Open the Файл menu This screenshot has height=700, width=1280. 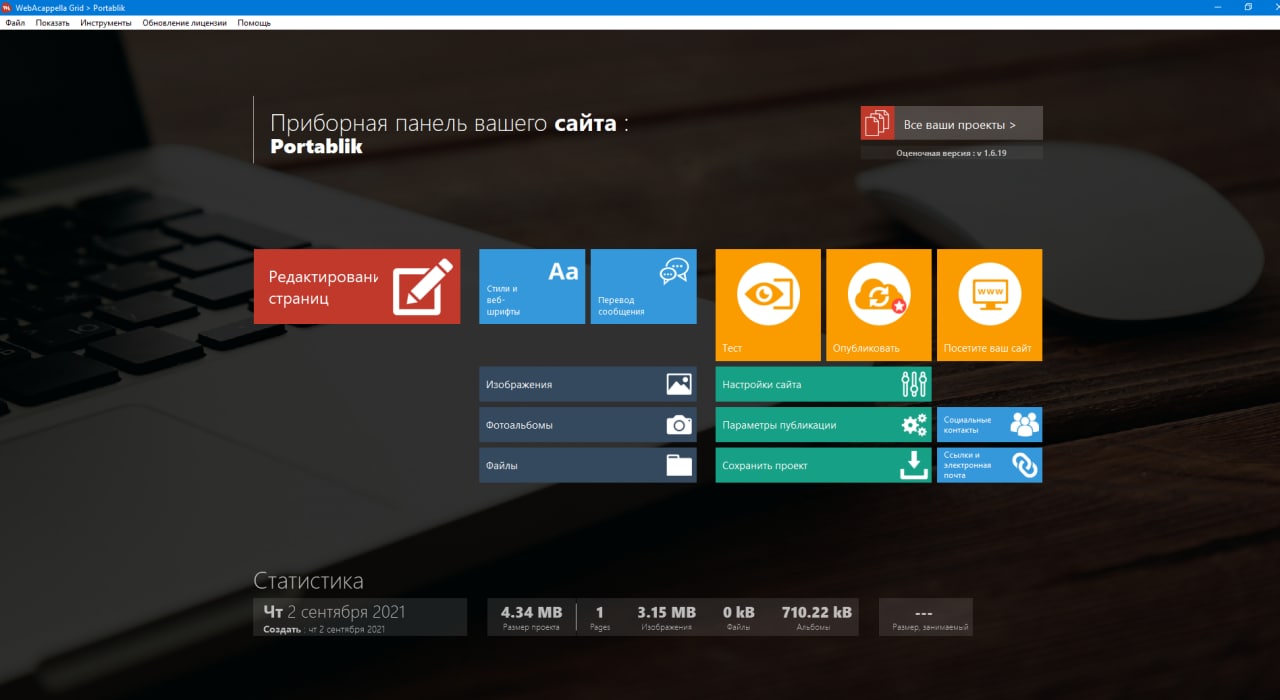click(x=15, y=22)
